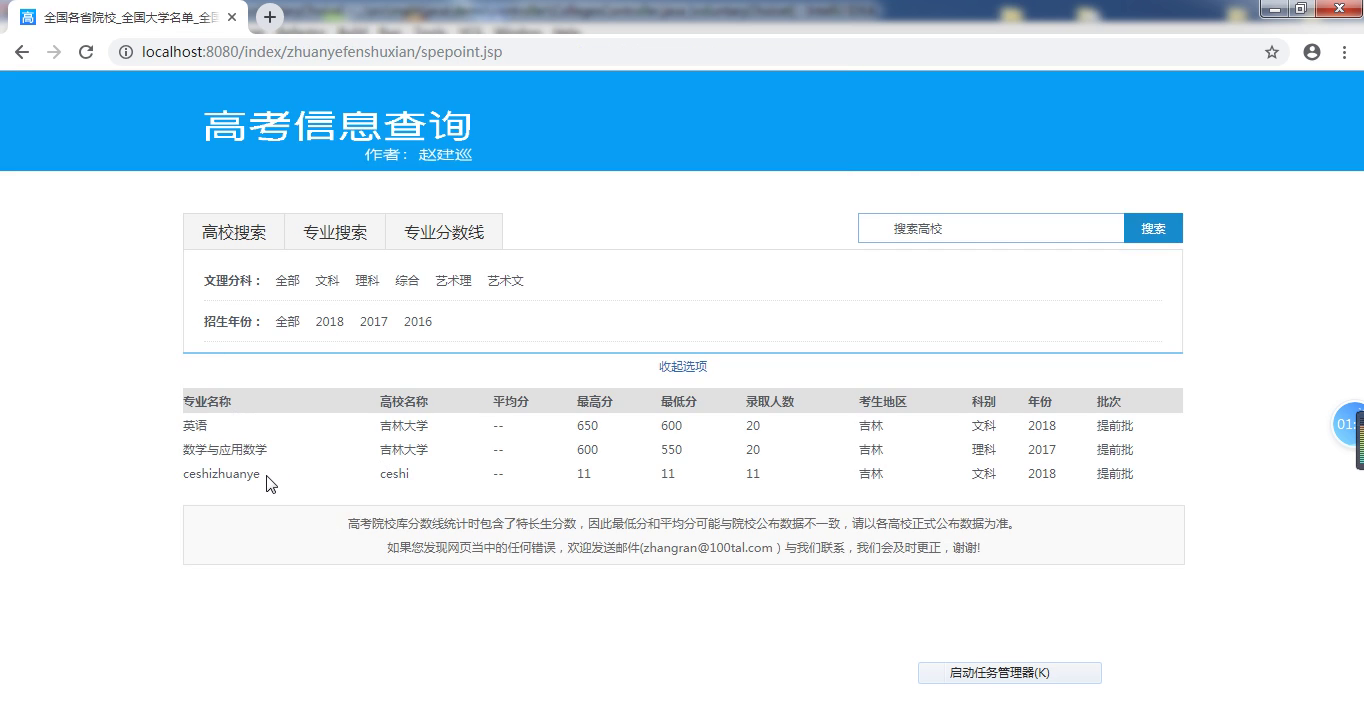Click lowest score 550 in 数学与应用数学 row

click(672, 450)
